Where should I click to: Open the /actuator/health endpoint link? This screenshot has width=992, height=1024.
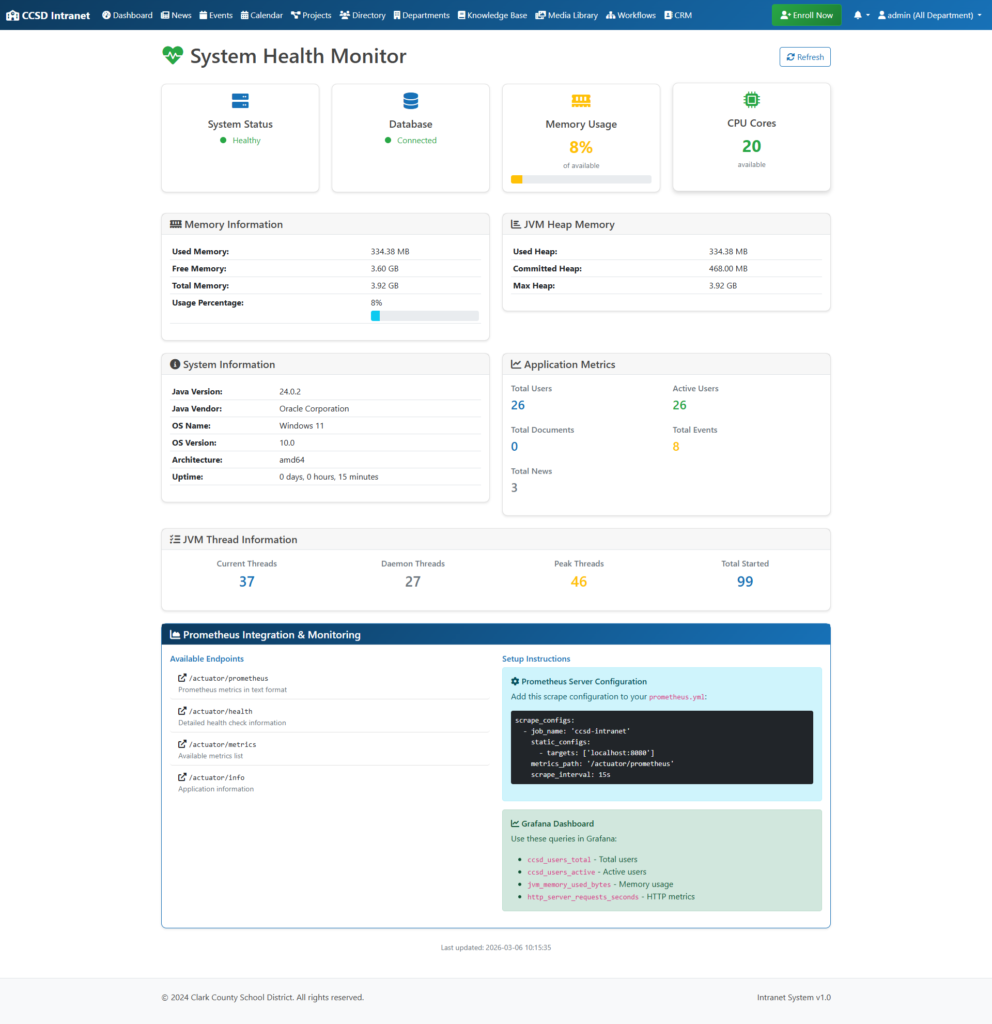[x=220, y=711]
